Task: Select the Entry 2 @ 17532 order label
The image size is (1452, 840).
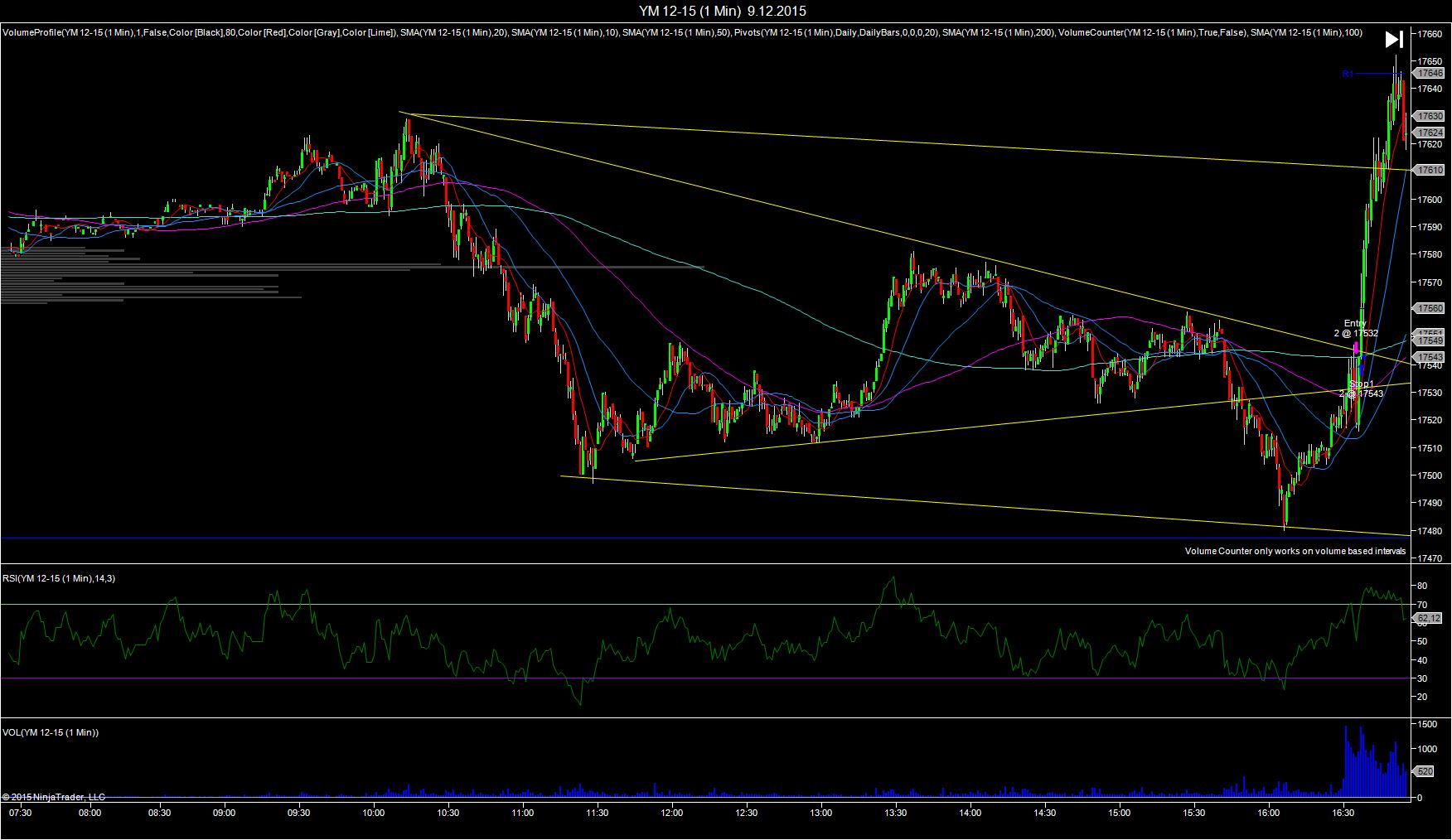Action: click(x=1356, y=328)
